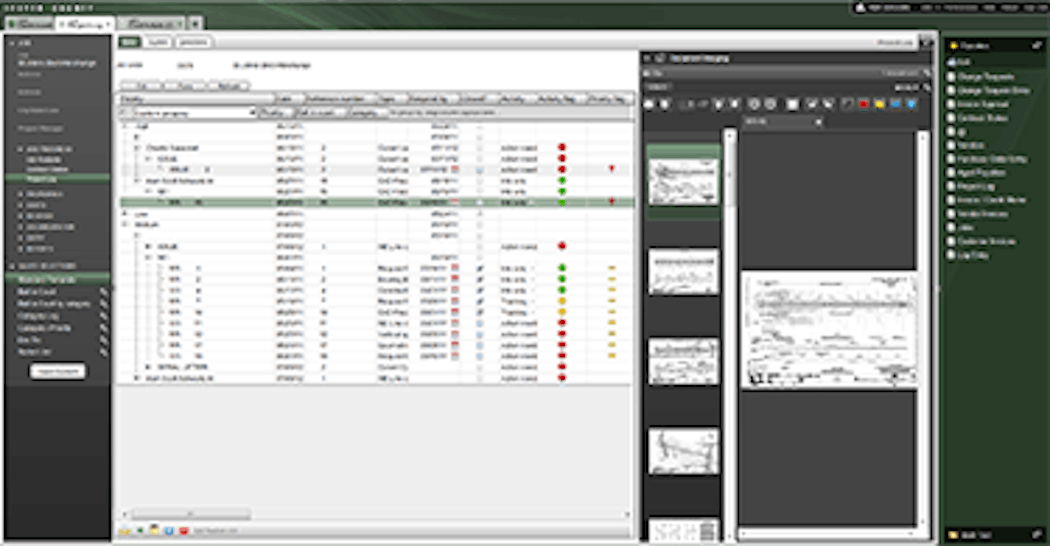Click the edit icon beside the first left sidebar shortcut
Screen dimensions: 1050x546
[x=103, y=291]
